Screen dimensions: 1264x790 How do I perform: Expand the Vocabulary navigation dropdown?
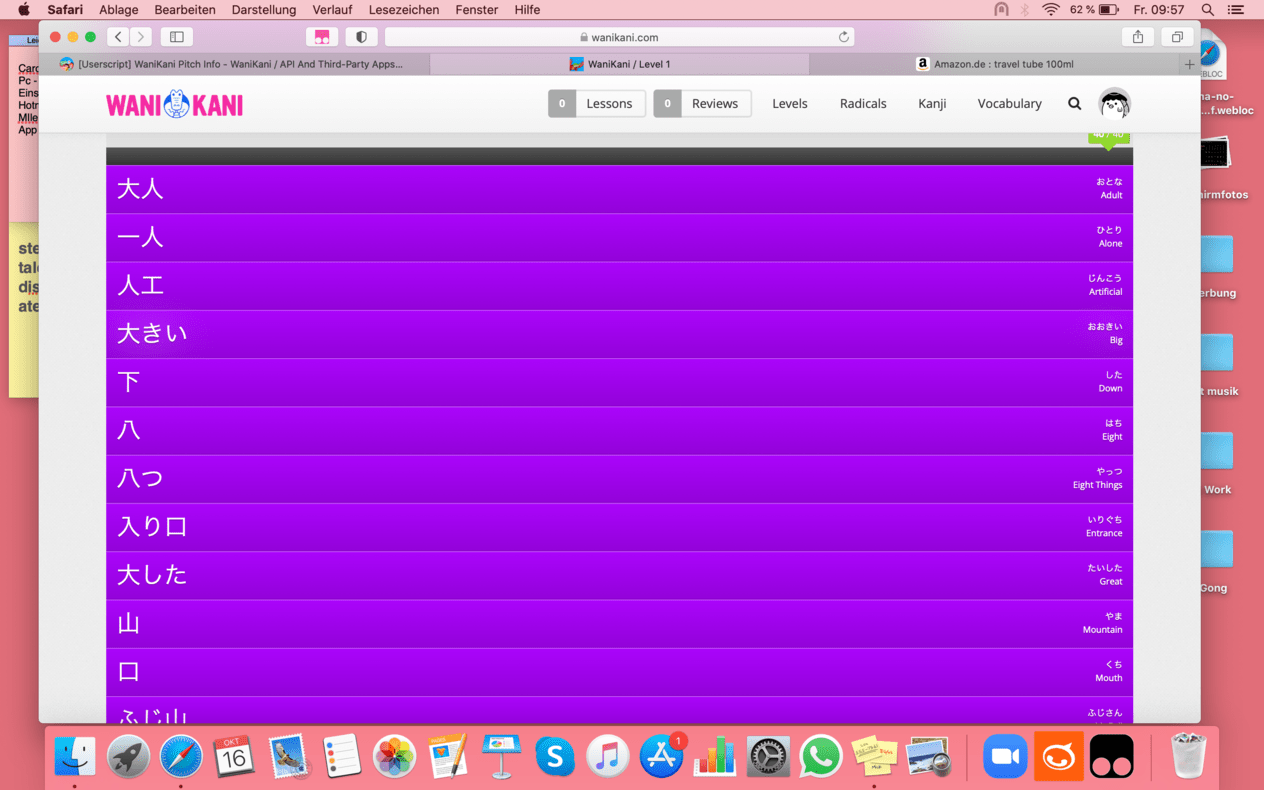coord(1009,103)
